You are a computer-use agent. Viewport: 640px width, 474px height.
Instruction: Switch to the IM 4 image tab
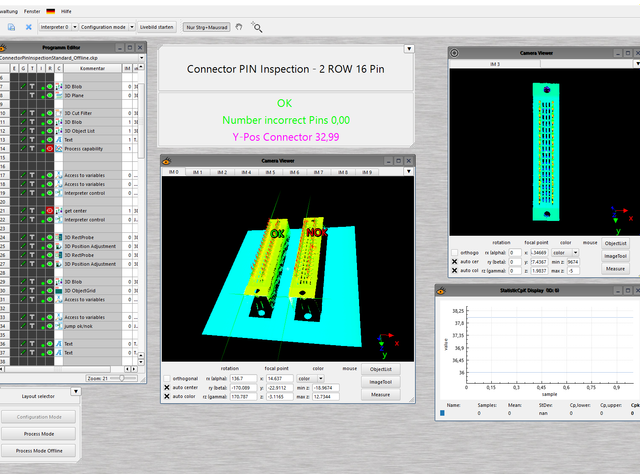click(x=246, y=172)
